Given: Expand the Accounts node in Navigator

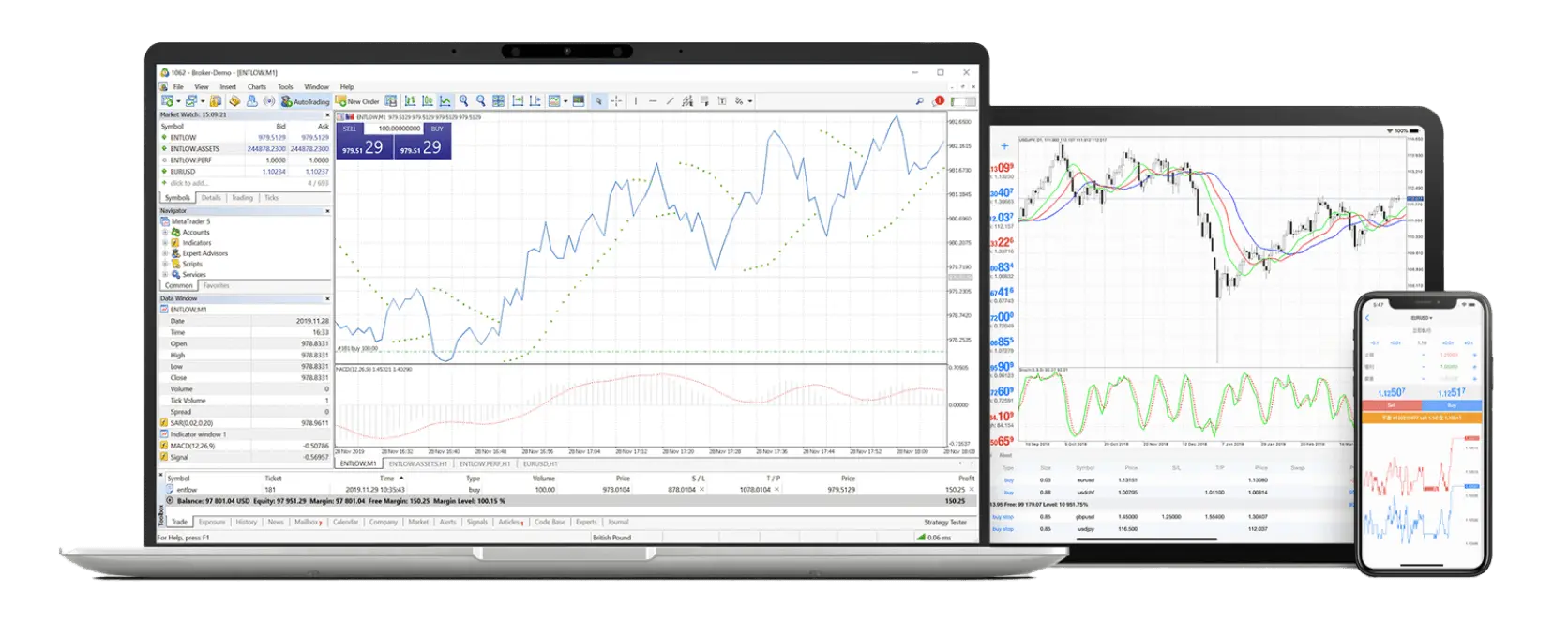Looking at the screenshot, I should 165,232.
